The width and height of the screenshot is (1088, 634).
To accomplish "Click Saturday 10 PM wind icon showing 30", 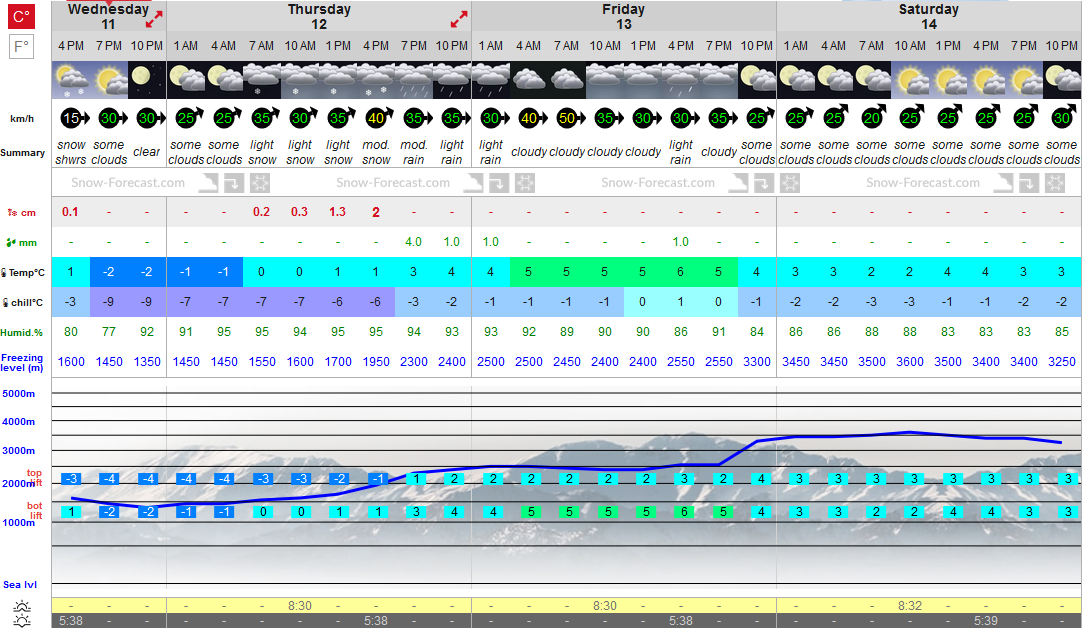I will (x=1064, y=117).
